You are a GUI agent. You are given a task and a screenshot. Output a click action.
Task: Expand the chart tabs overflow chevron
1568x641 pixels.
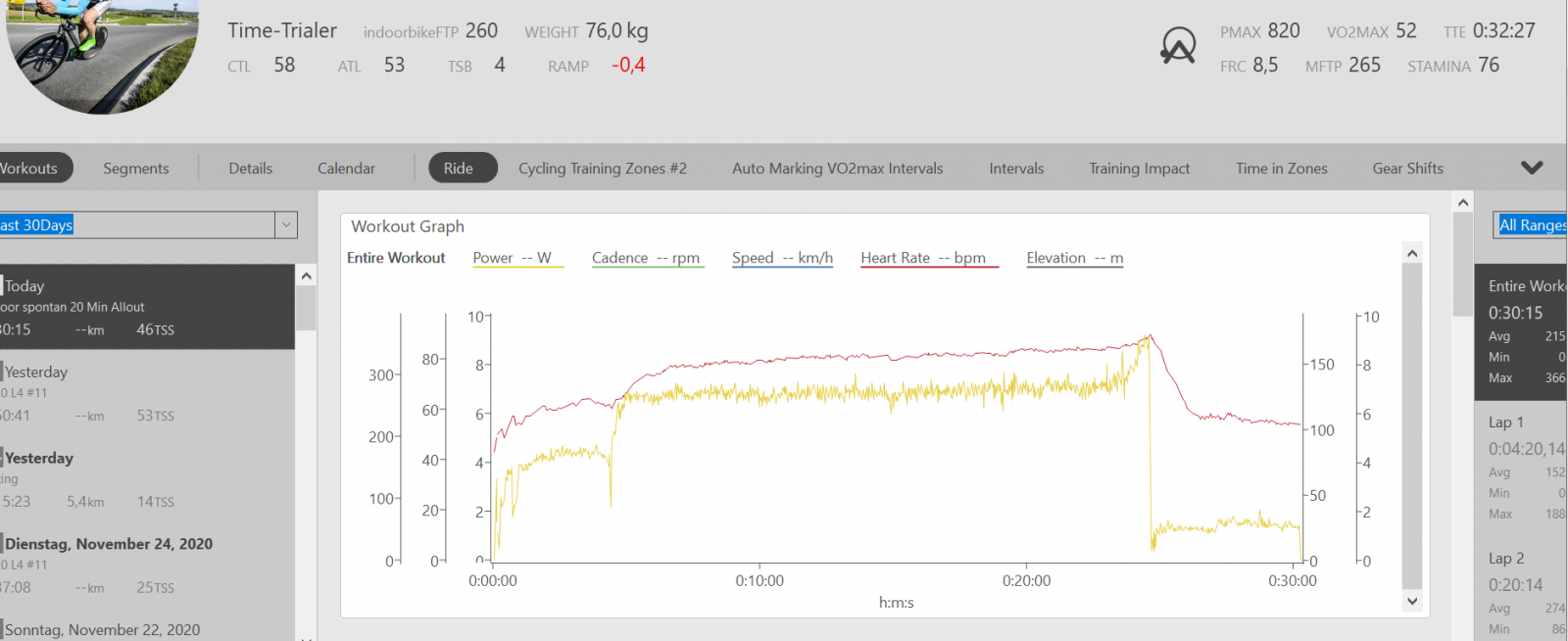pyautogui.click(x=1532, y=168)
